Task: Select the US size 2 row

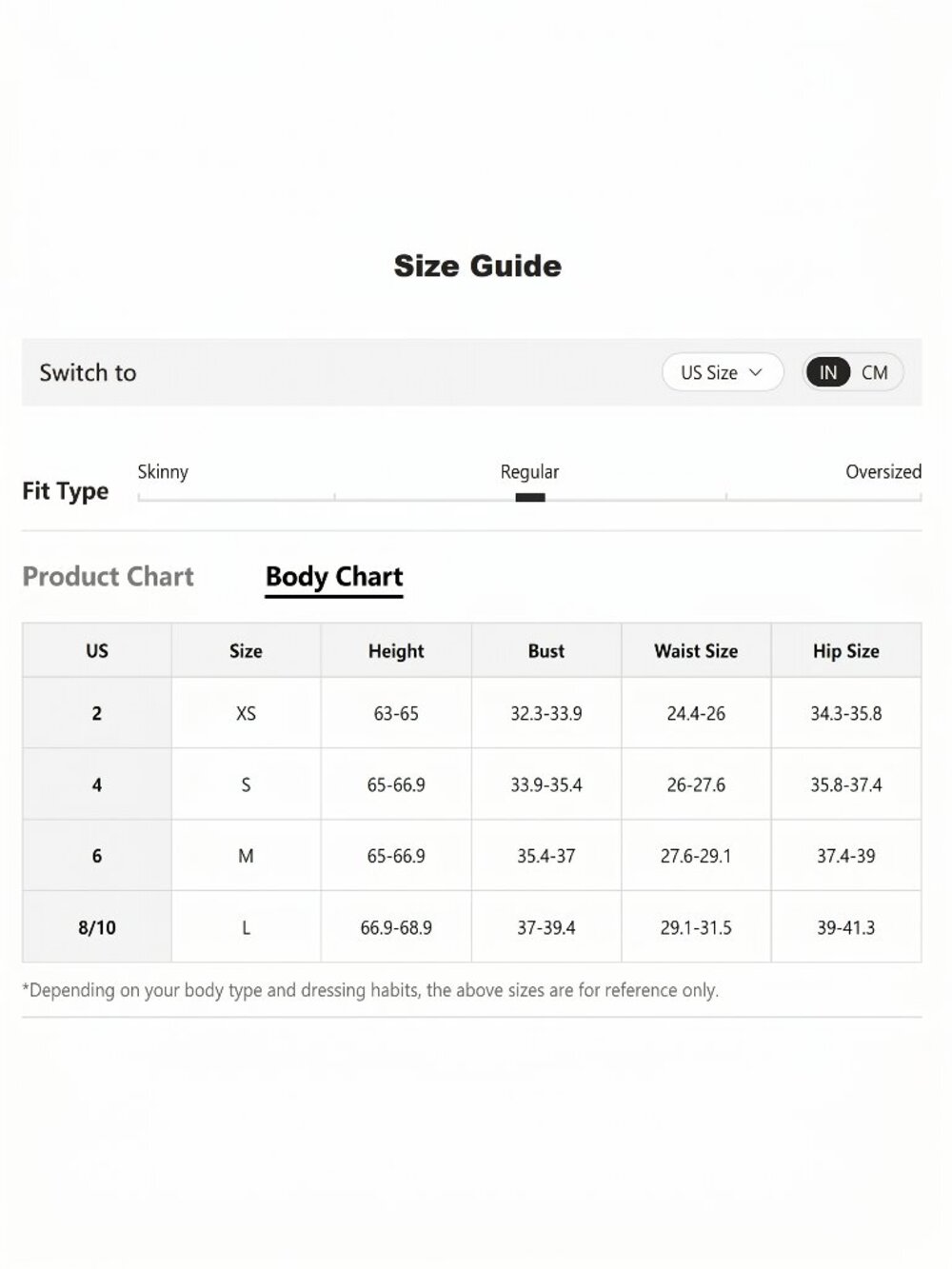Action: click(472, 713)
